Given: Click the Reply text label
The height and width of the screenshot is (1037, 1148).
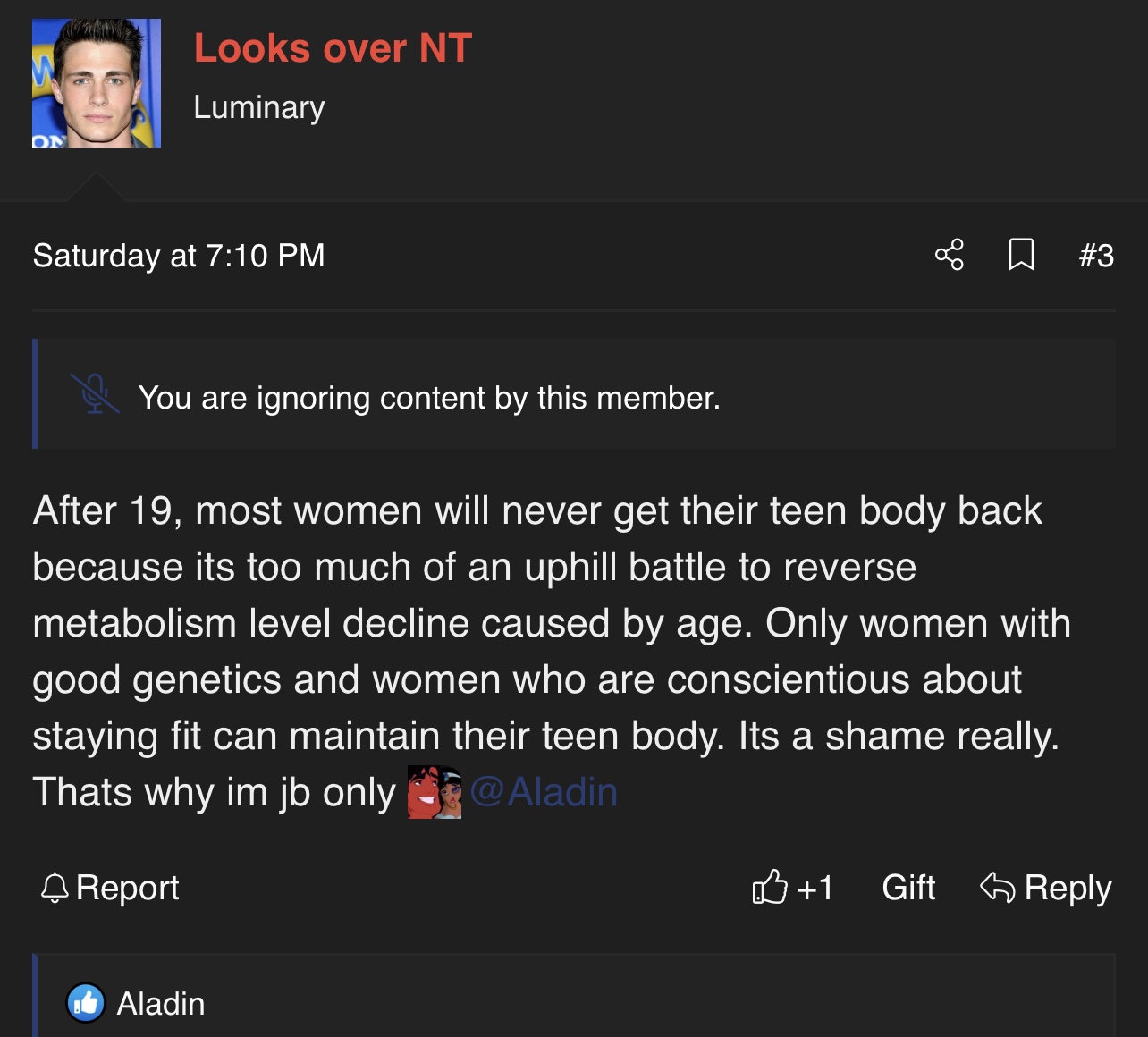Looking at the screenshot, I should [1068, 888].
